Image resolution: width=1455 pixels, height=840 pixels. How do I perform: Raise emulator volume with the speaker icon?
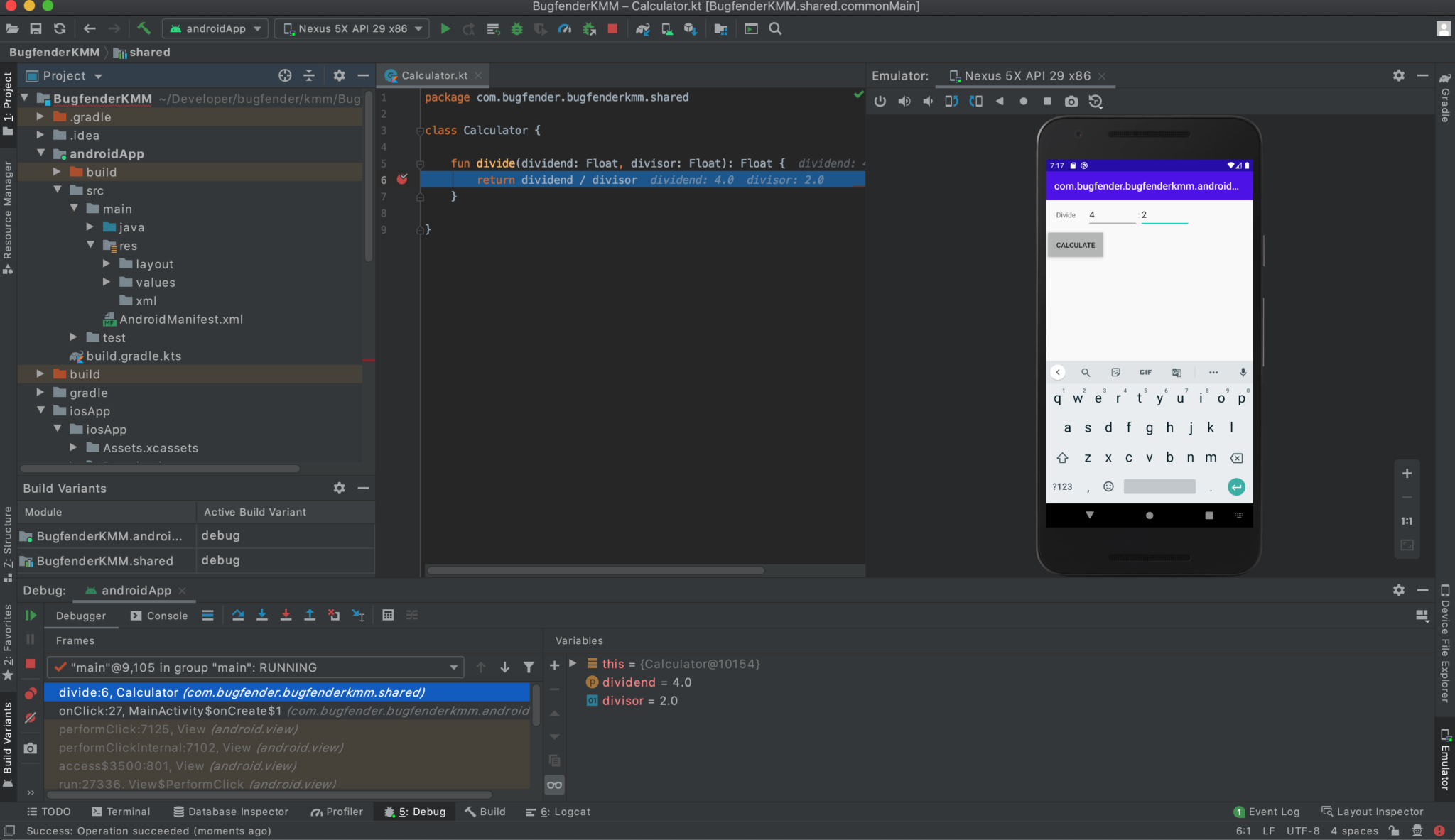[904, 101]
